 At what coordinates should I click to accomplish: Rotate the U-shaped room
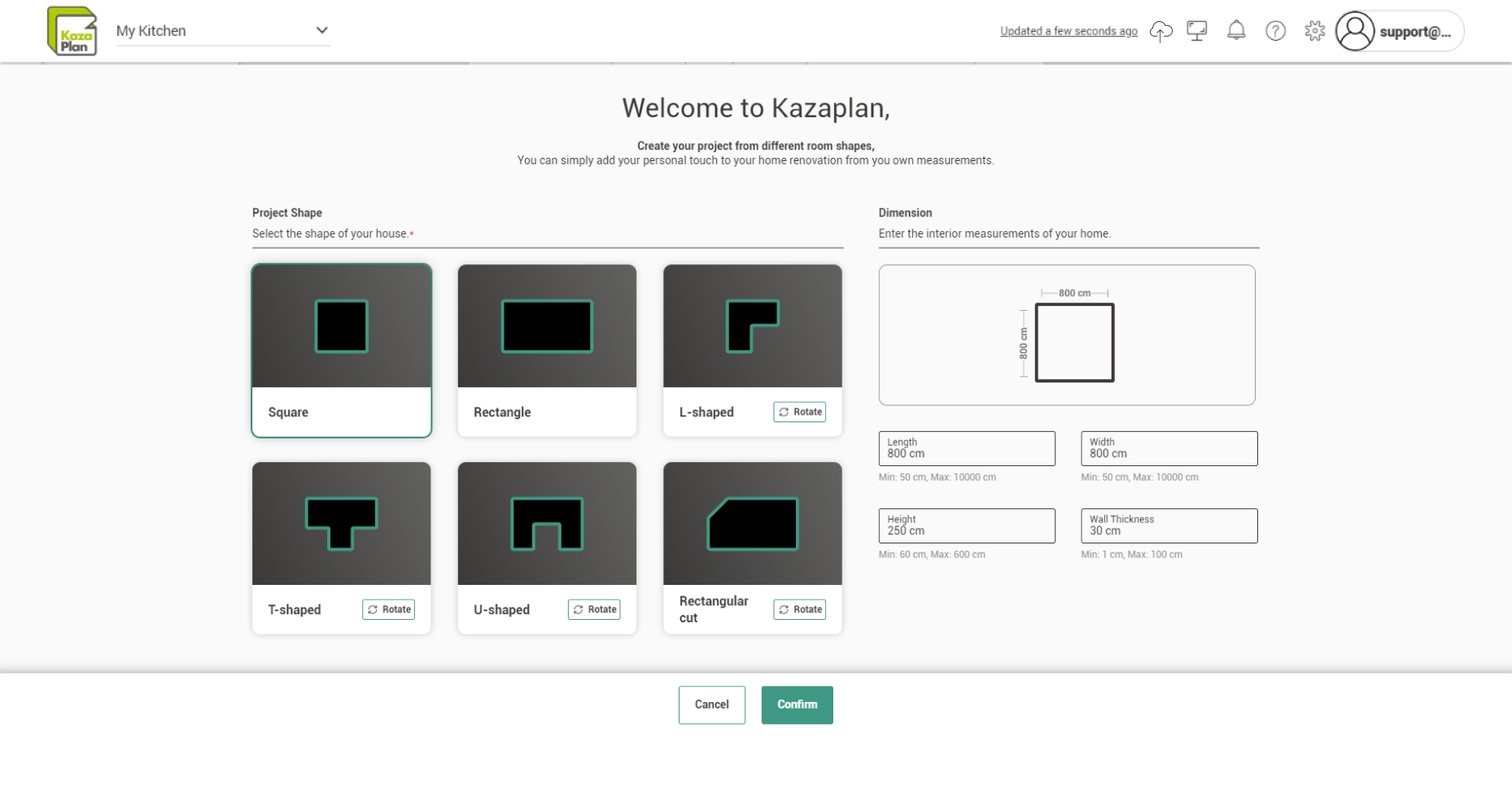tap(594, 609)
